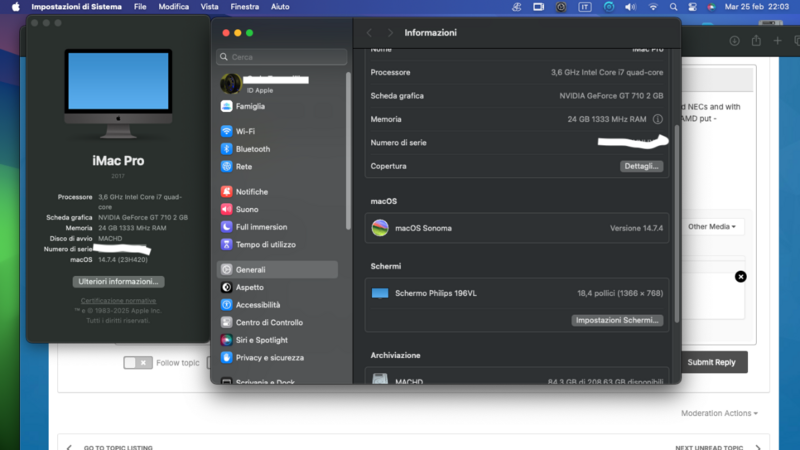Click the Wi-Fi icon in menu bar
The width and height of the screenshot is (800, 450).
tap(654, 7)
